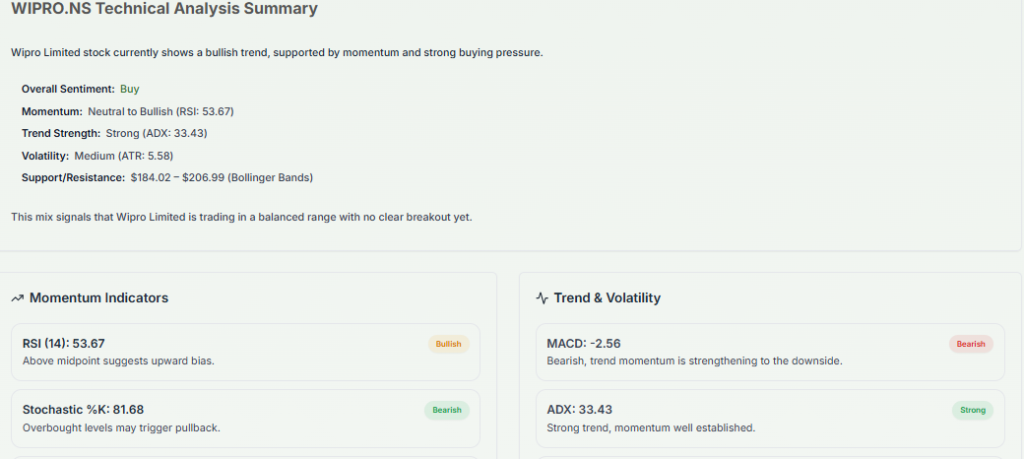This screenshot has height=459, width=1024.
Task: Click the red Bearish badge on MACD card
Action: 970,344
